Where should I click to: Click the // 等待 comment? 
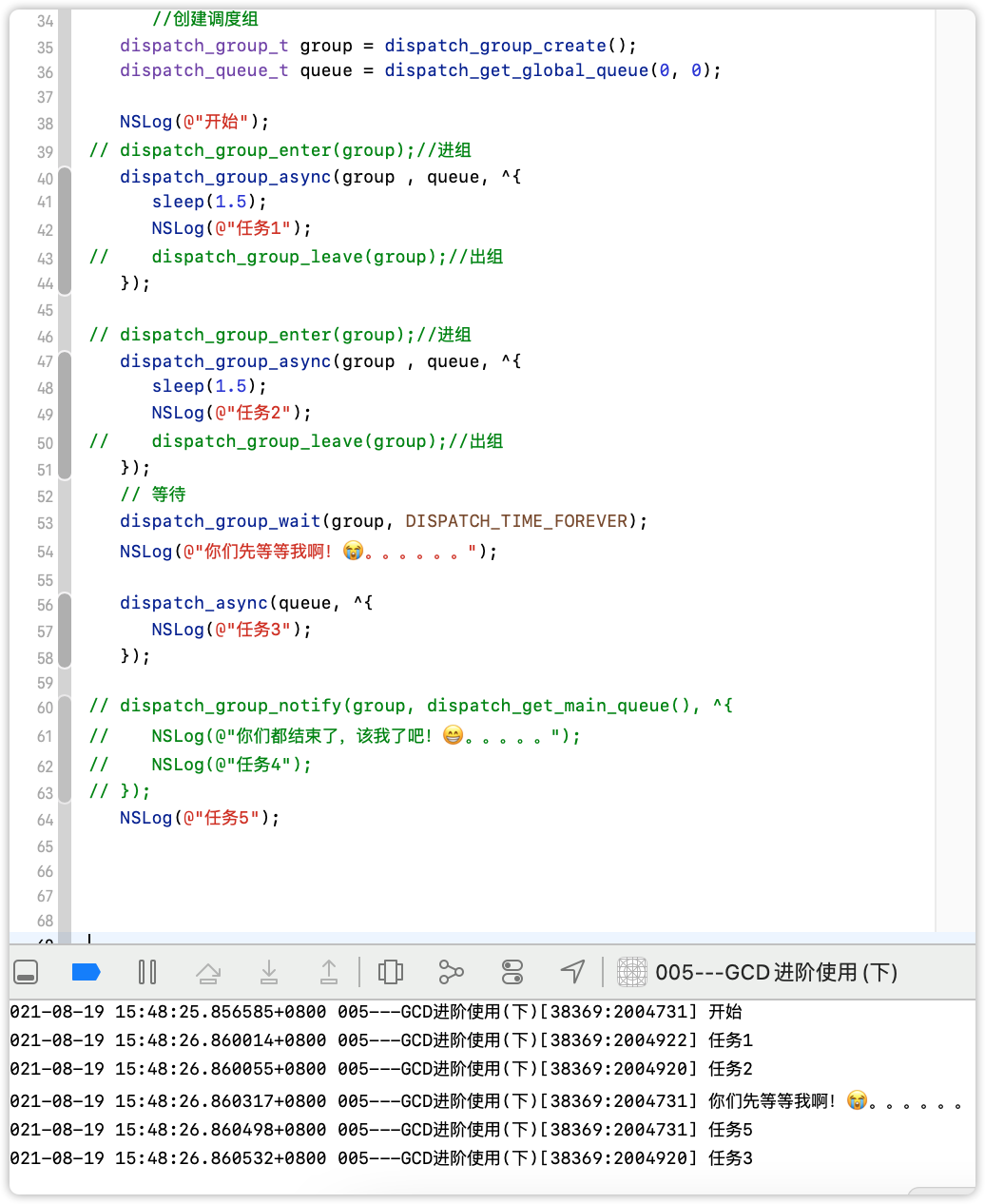[x=153, y=495]
